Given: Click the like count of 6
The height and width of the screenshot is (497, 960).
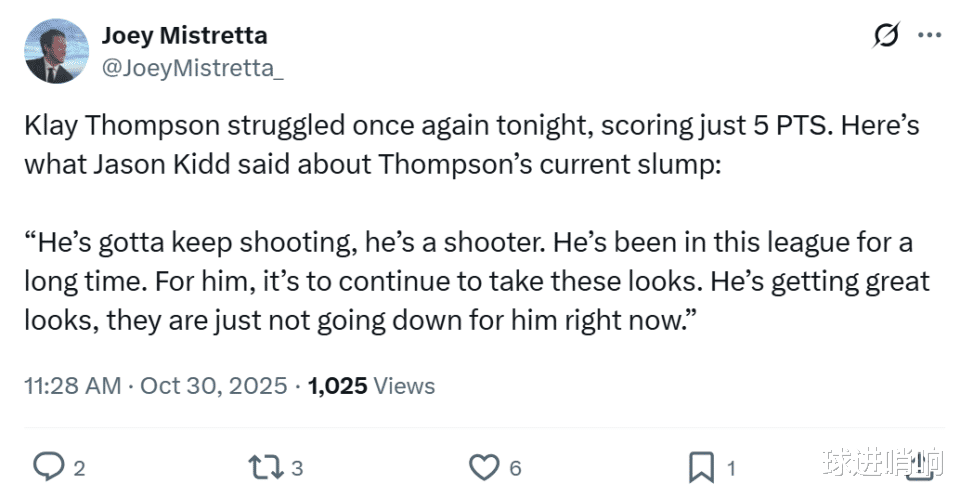Looking at the screenshot, I should tap(514, 467).
